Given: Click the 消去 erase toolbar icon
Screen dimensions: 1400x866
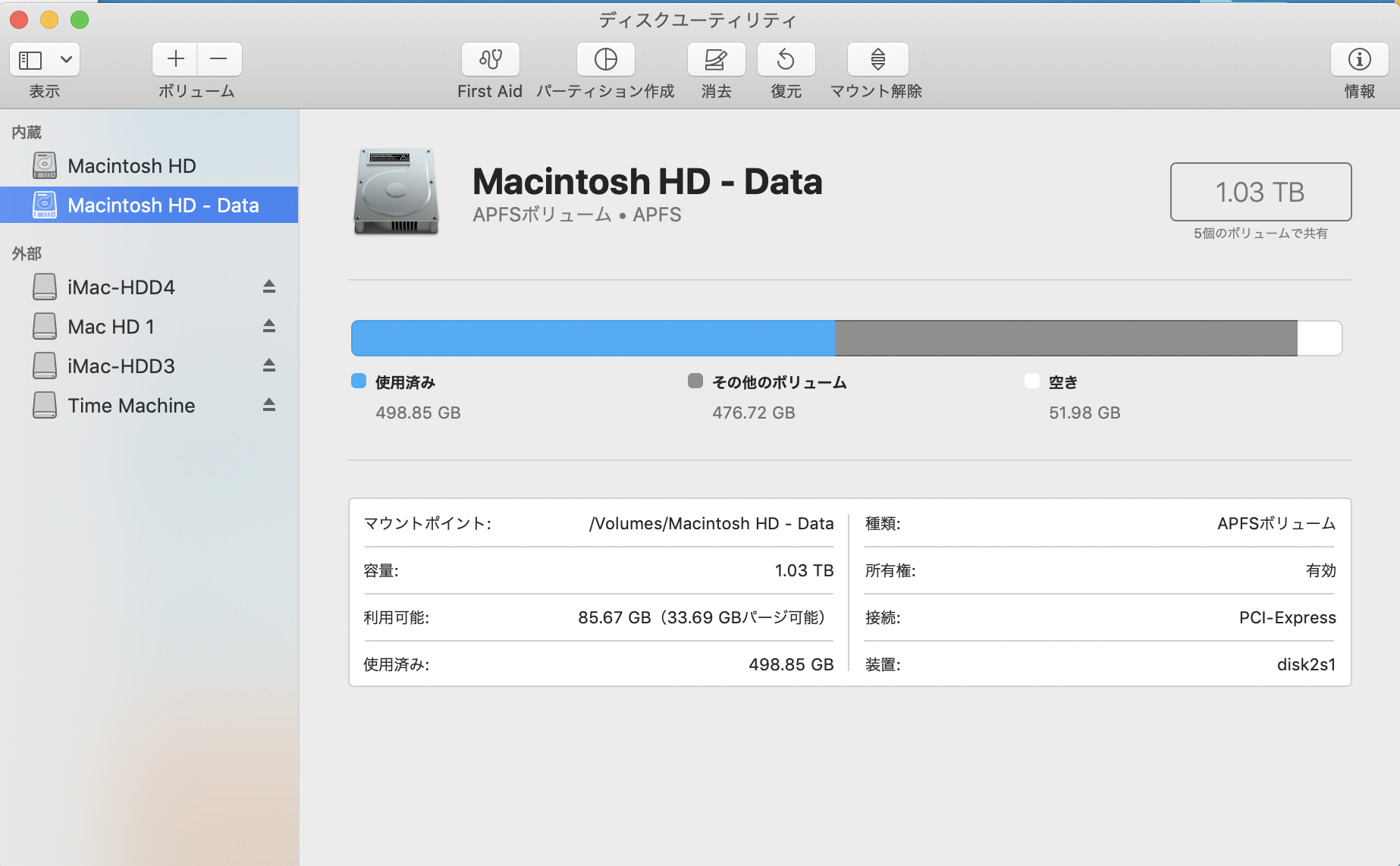Looking at the screenshot, I should [x=716, y=60].
